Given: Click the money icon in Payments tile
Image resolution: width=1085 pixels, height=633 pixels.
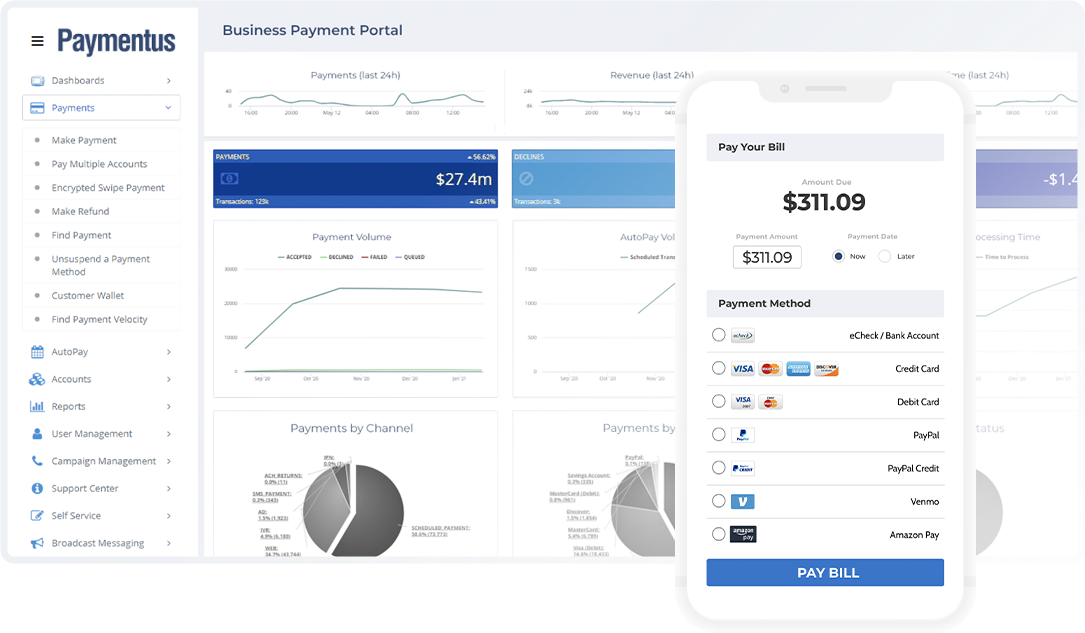Looking at the screenshot, I should (229, 178).
